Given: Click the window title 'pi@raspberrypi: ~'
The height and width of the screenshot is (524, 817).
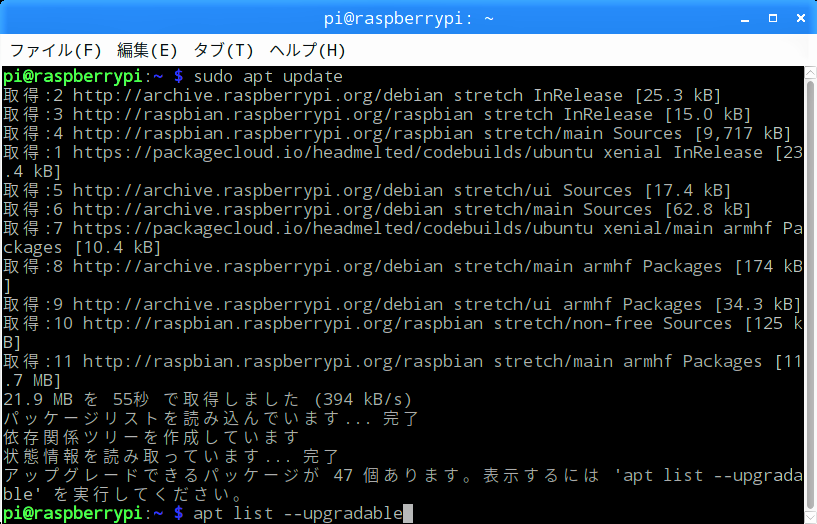Looking at the screenshot, I should click(408, 19).
